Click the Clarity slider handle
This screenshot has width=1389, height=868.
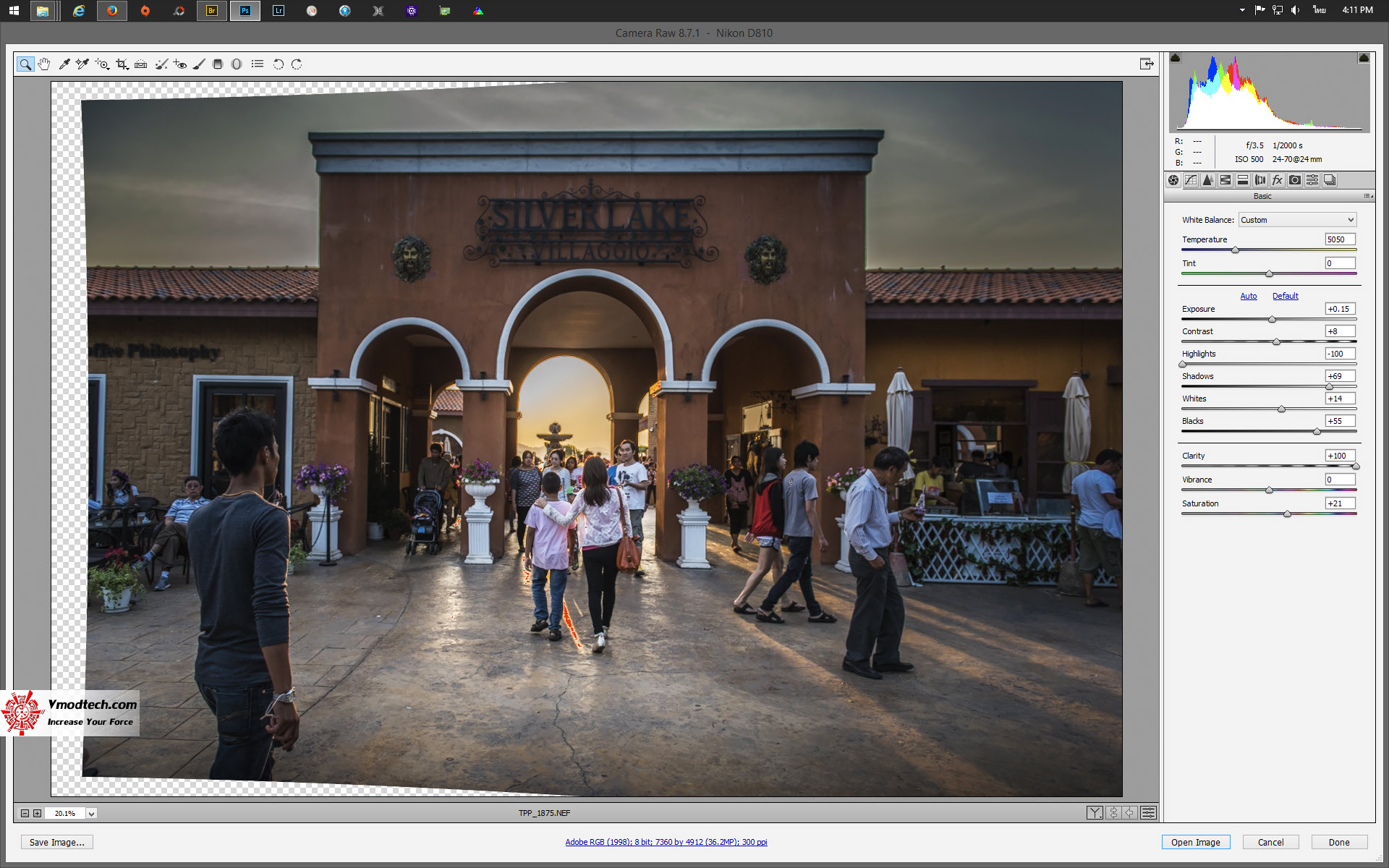click(1356, 467)
